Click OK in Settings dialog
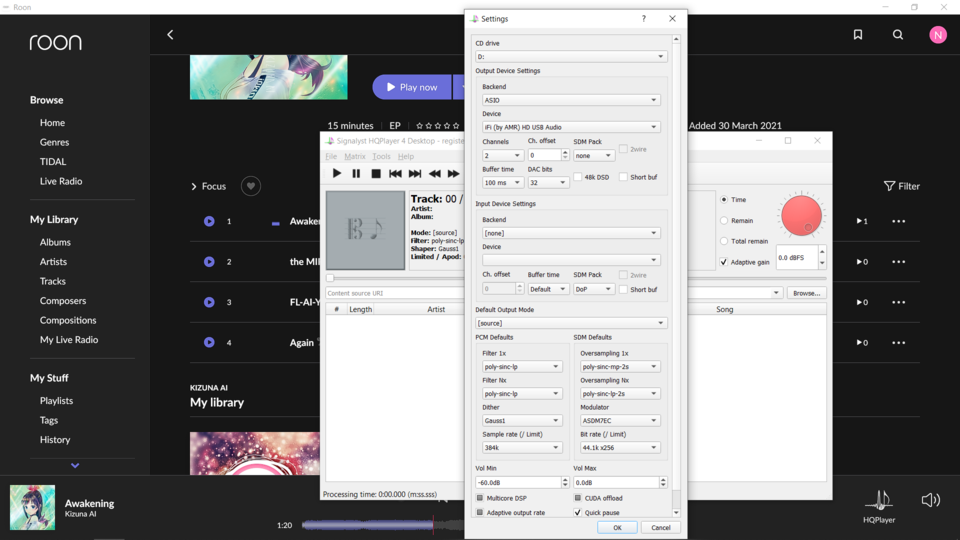This screenshot has width=960, height=540. (617, 528)
